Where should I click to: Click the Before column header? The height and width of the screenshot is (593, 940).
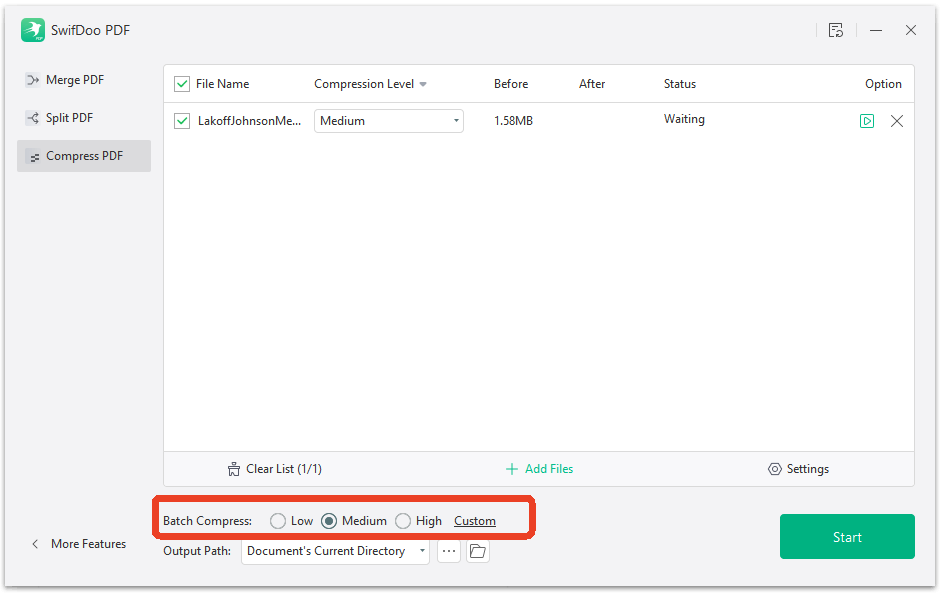511,84
